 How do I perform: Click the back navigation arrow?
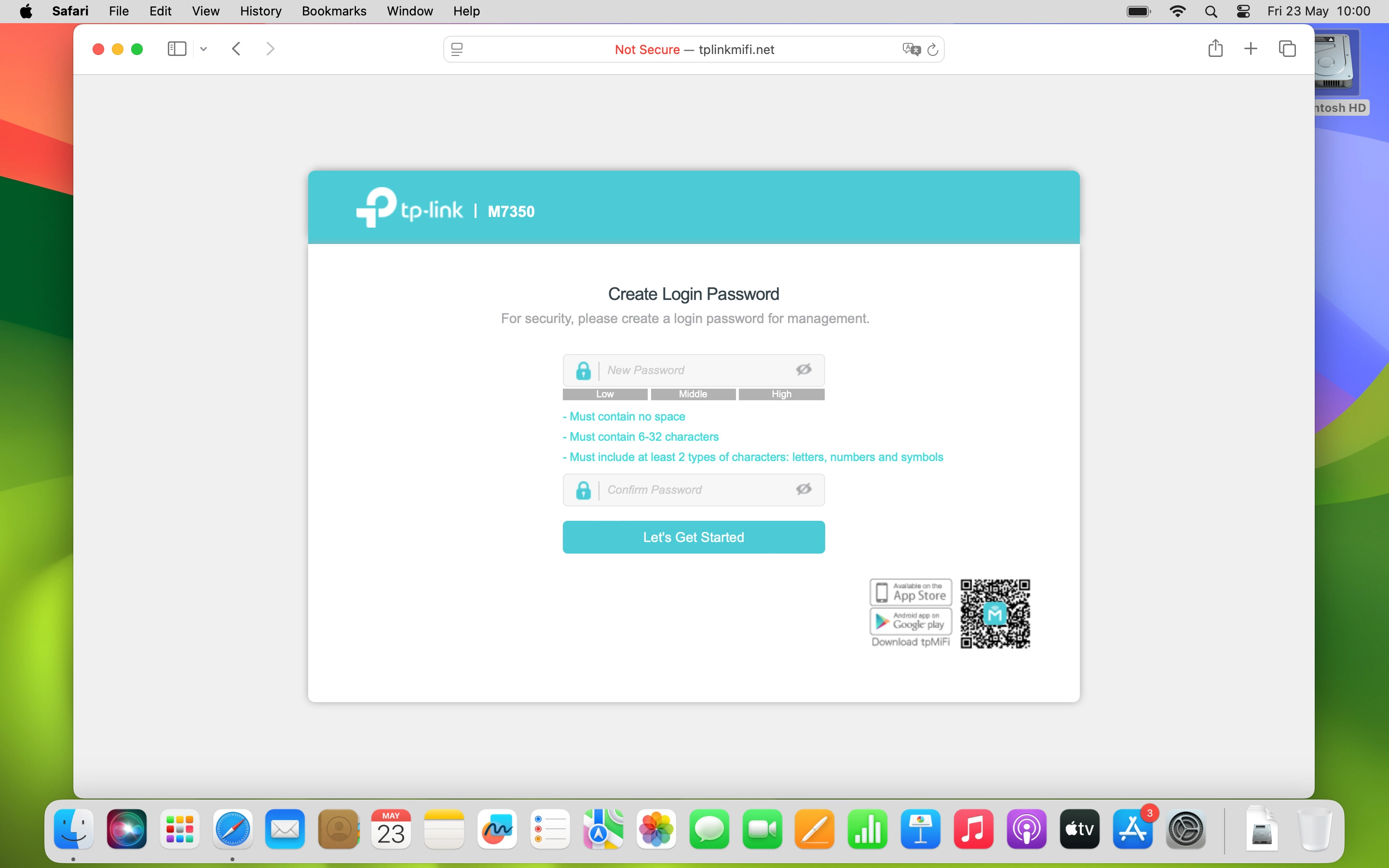click(x=236, y=49)
